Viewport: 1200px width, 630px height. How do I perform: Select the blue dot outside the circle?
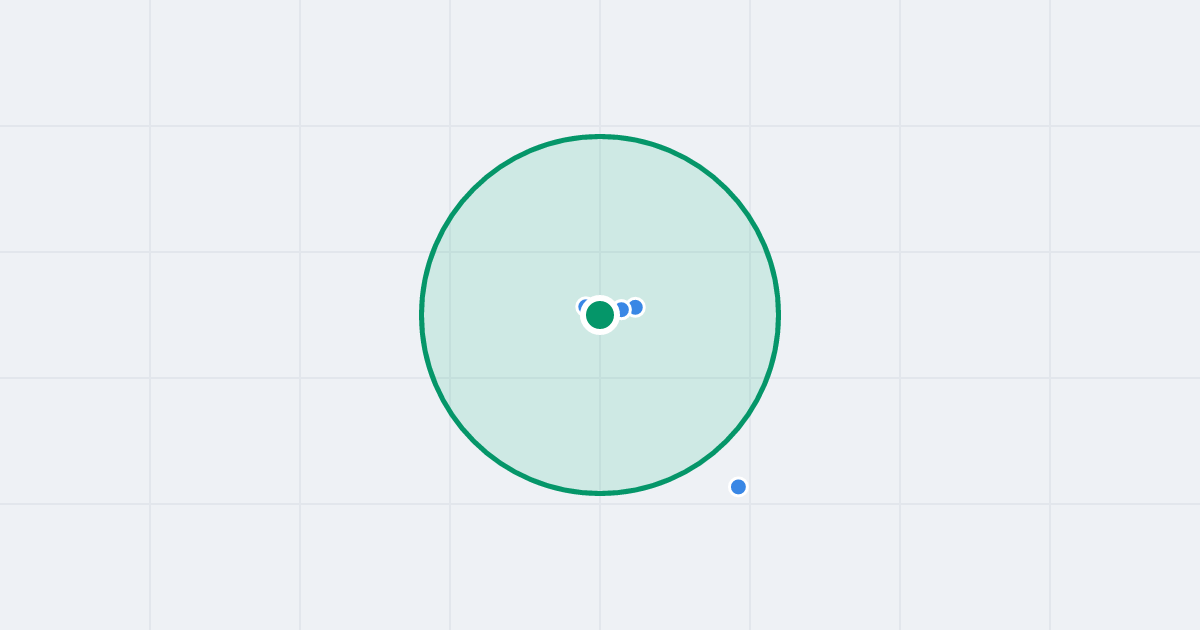coord(738,487)
